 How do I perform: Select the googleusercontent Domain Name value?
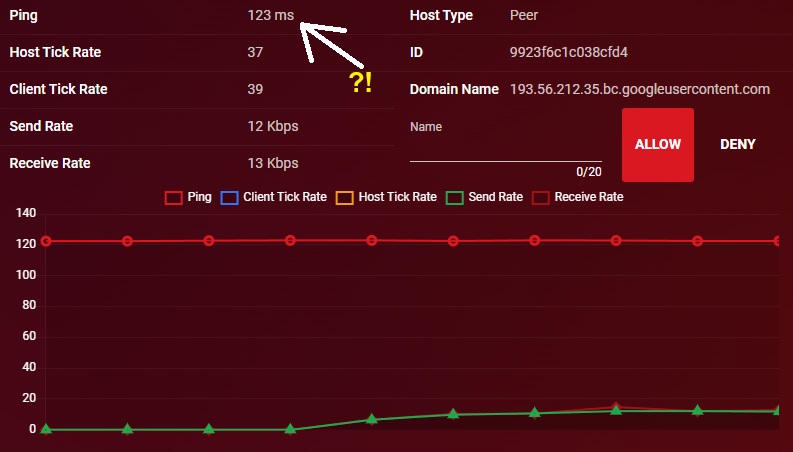click(x=640, y=89)
